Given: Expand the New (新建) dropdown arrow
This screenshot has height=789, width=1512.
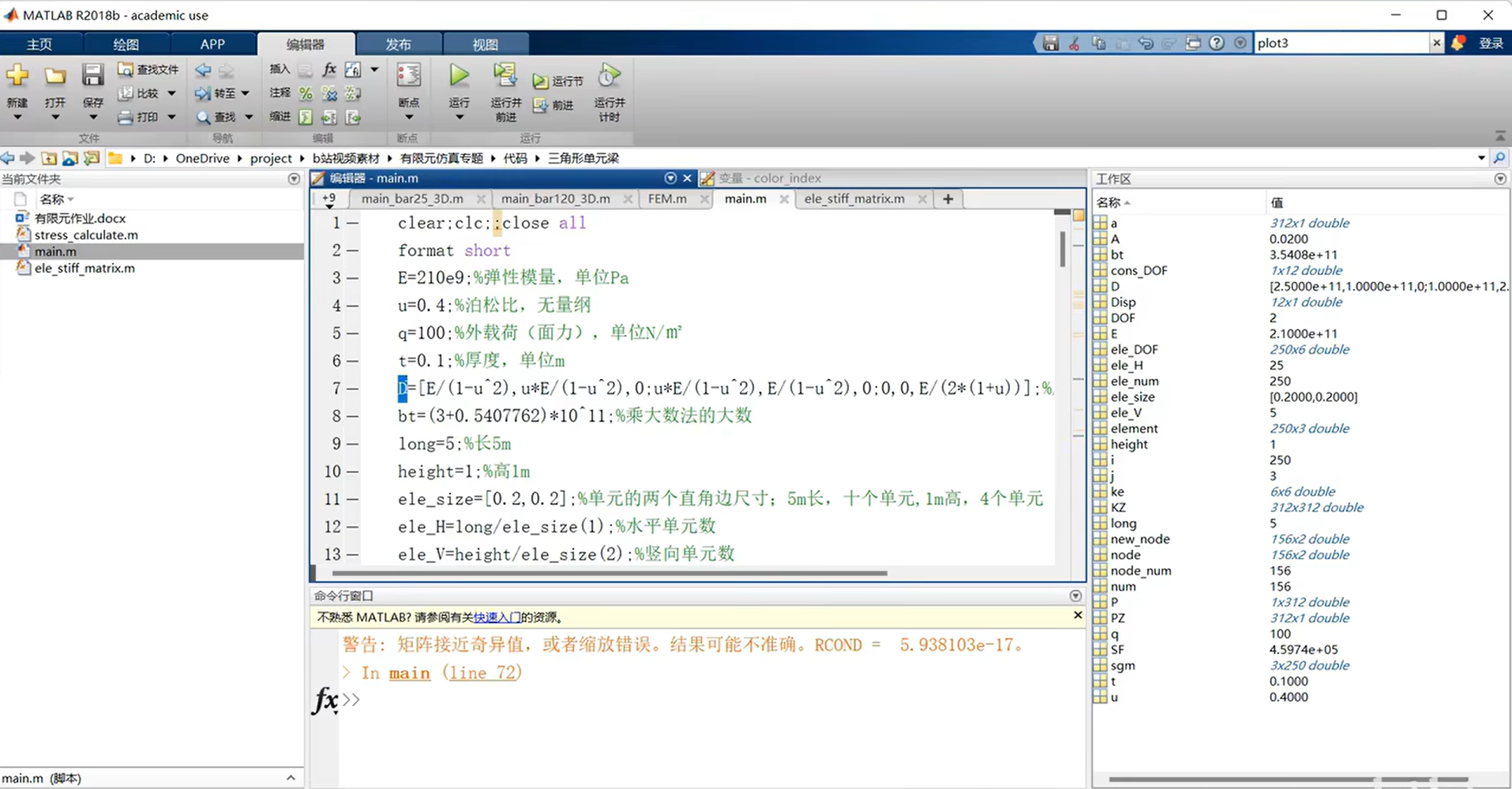Looking at the screenshot, I should (17, 118).
